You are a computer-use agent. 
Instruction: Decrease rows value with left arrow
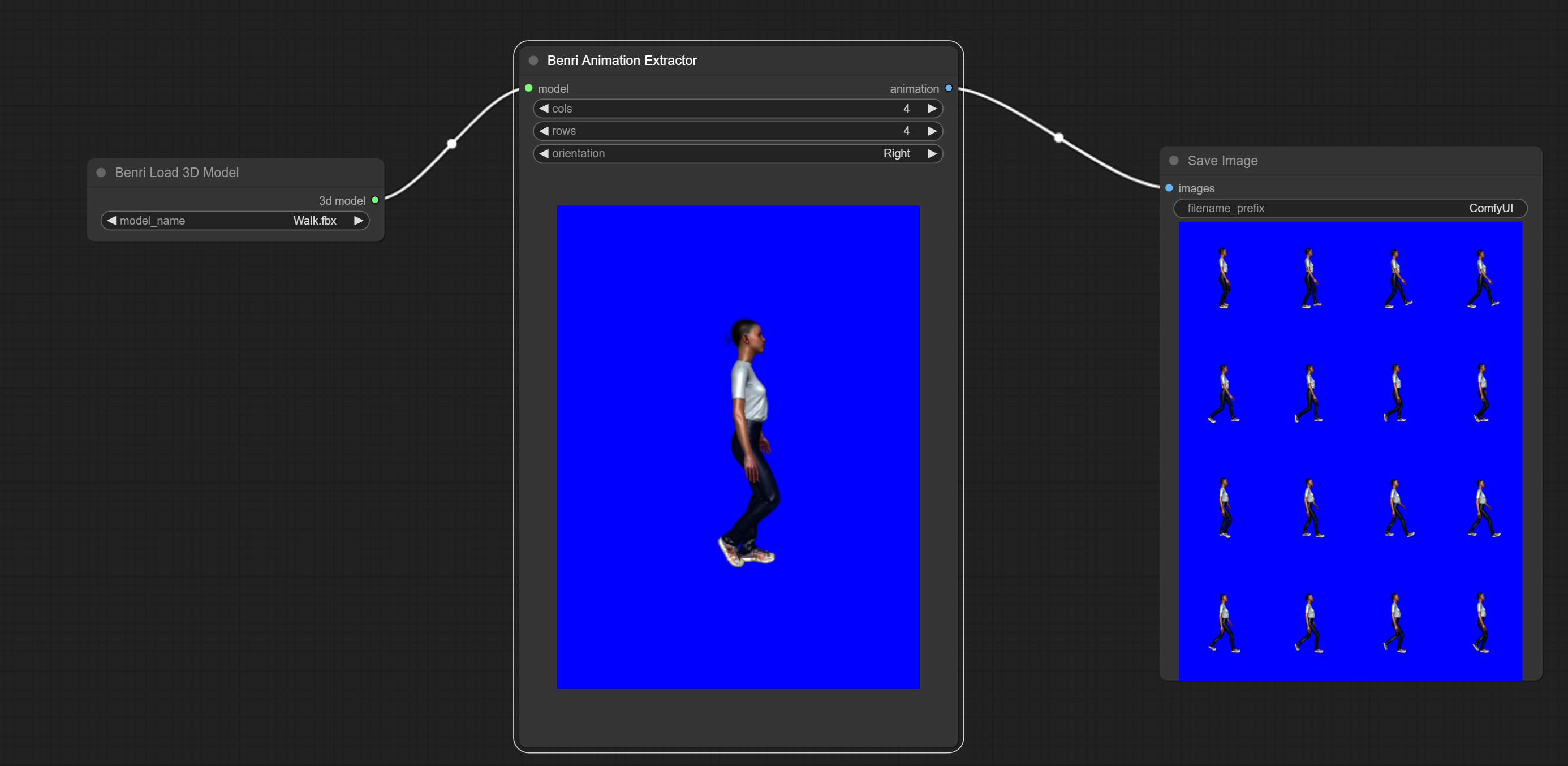click(544, 131)
